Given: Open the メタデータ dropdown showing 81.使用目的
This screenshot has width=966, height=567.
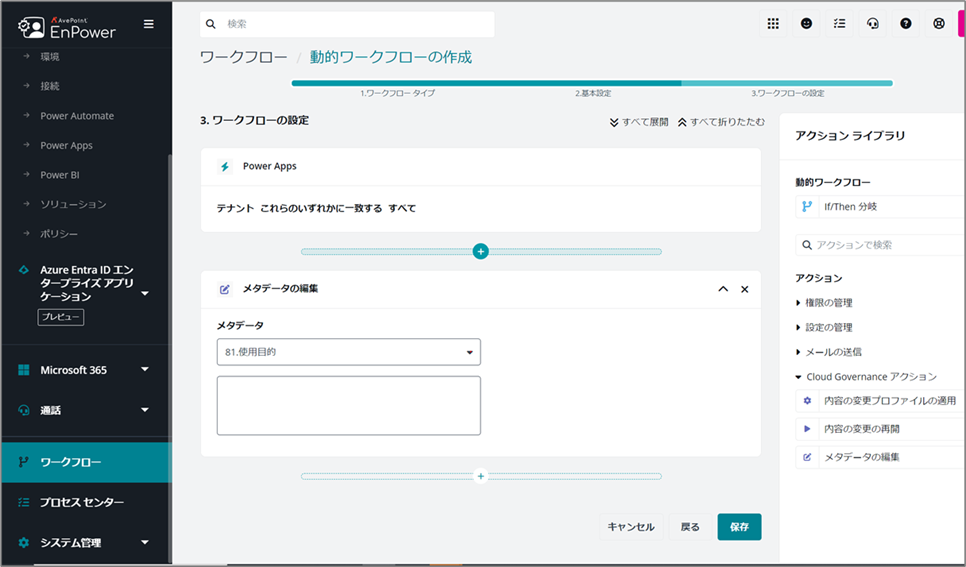Looking at the screenshot, I should pos(349,352).
